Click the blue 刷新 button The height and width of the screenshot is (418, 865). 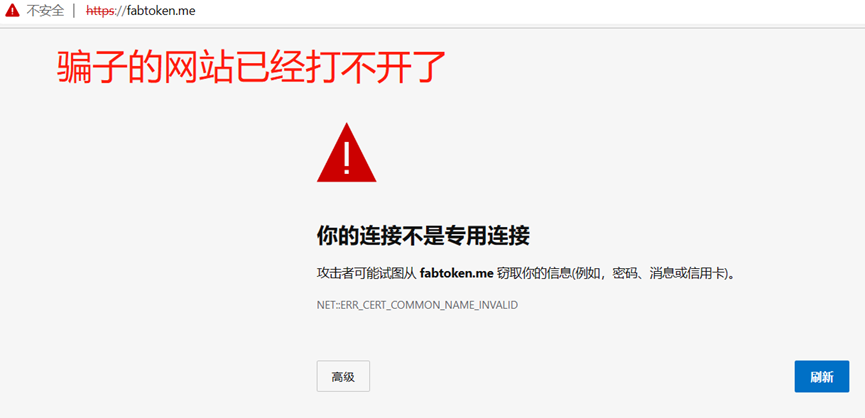[822, 377]
